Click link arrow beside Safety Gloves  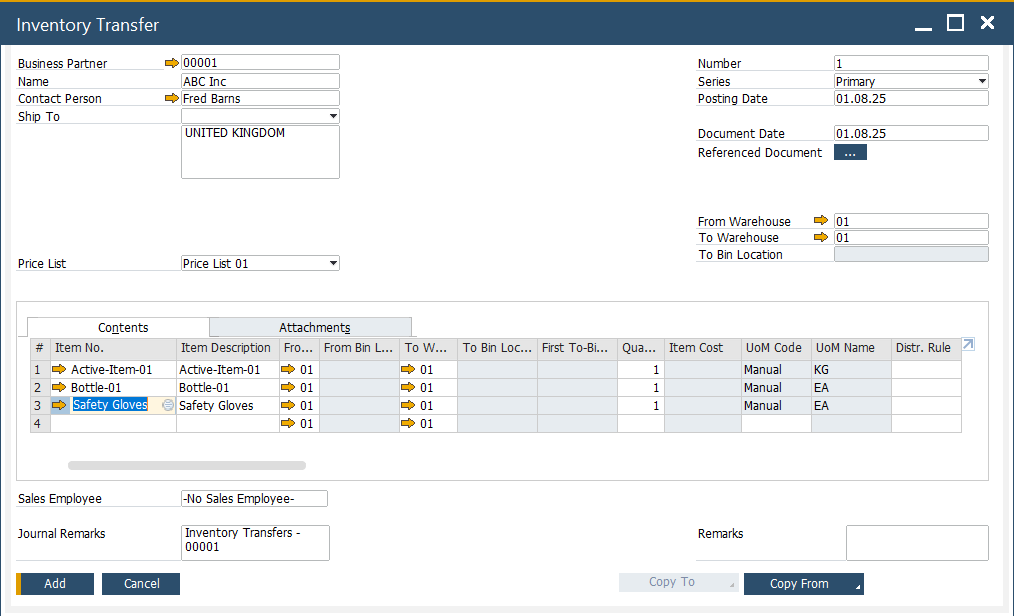click(x=59, y=406)
